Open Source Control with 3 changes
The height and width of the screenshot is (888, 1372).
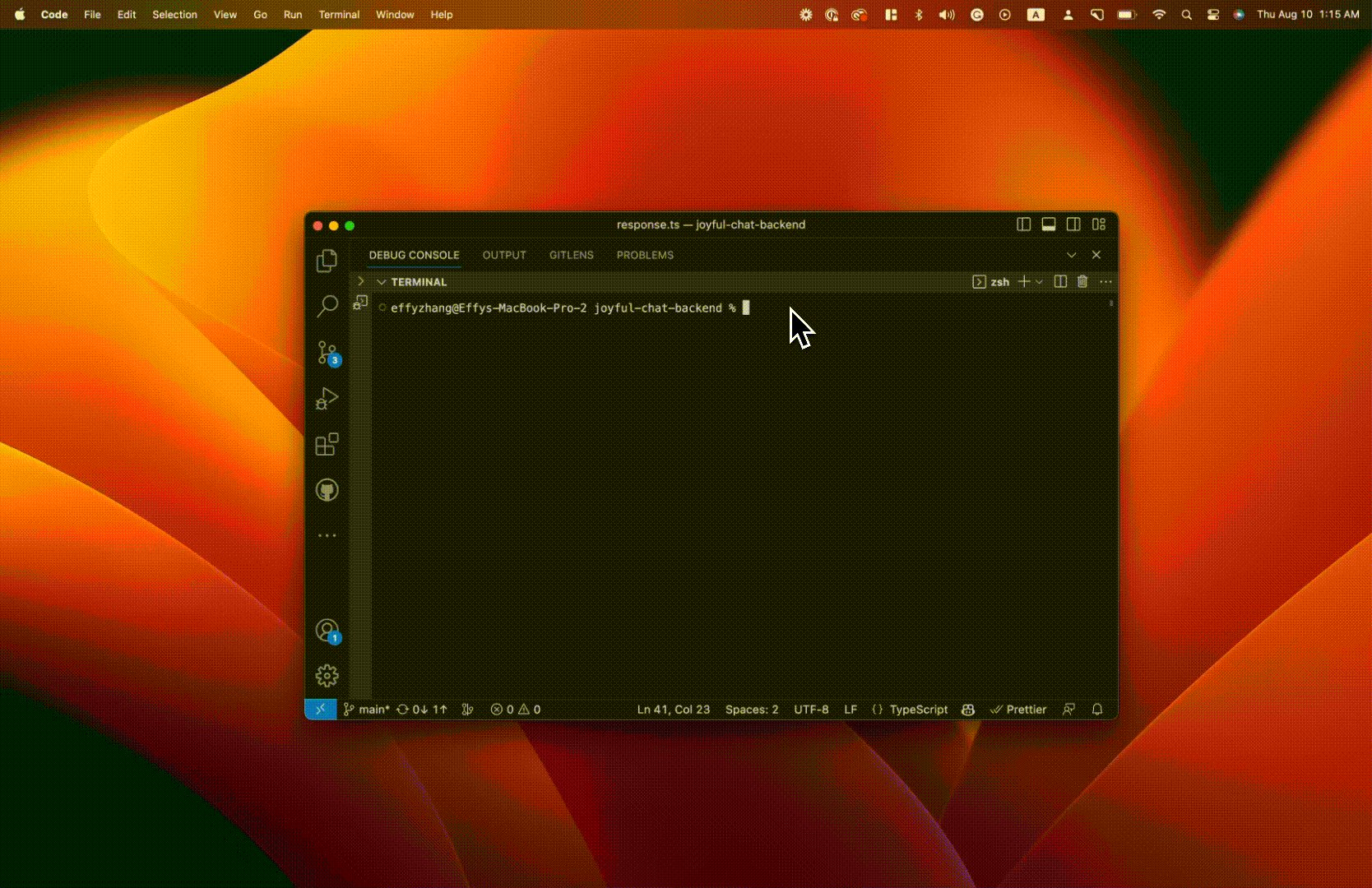[x=327, y=353]
